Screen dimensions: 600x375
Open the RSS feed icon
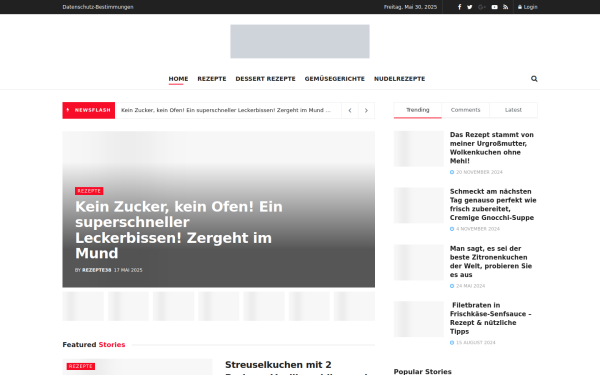pyautogui.click(x=505, y=7)
